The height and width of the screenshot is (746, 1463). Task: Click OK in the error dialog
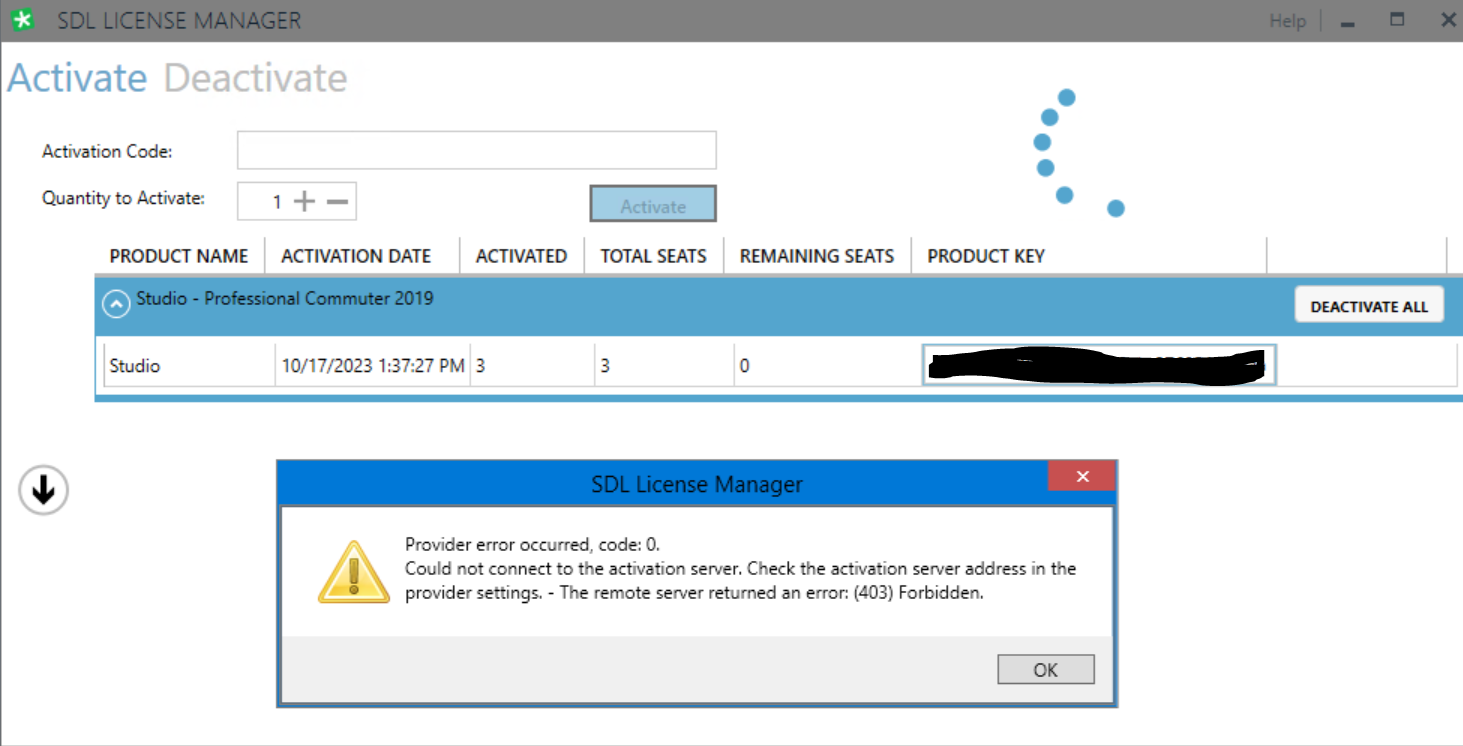click(1046, 670)
